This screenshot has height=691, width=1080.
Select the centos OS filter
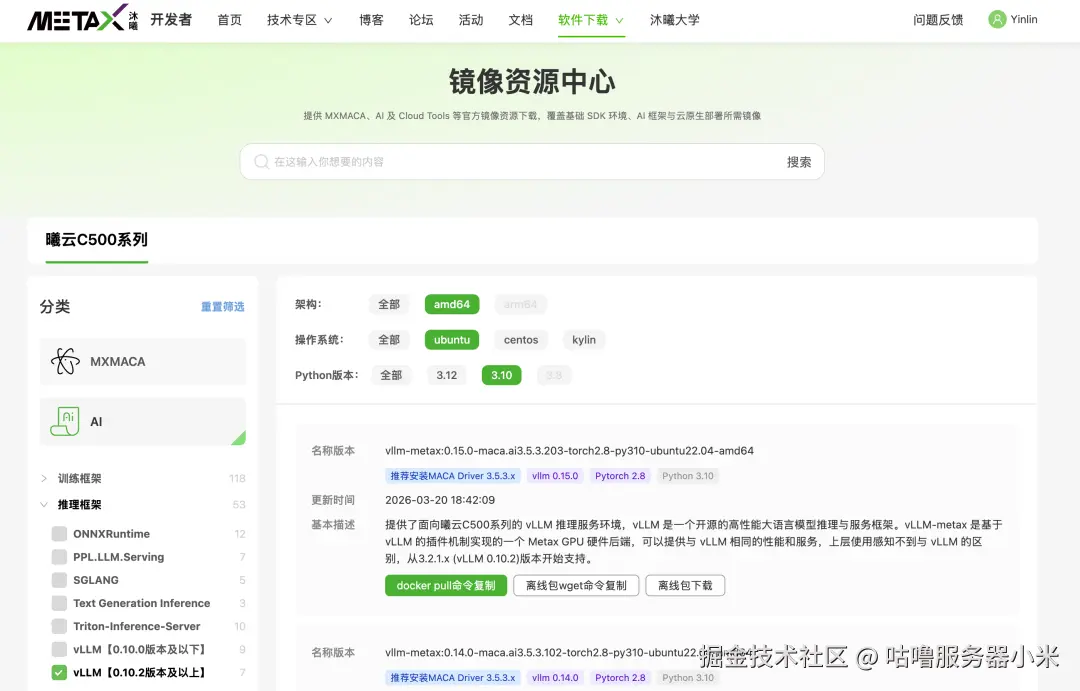click(521, 340)
